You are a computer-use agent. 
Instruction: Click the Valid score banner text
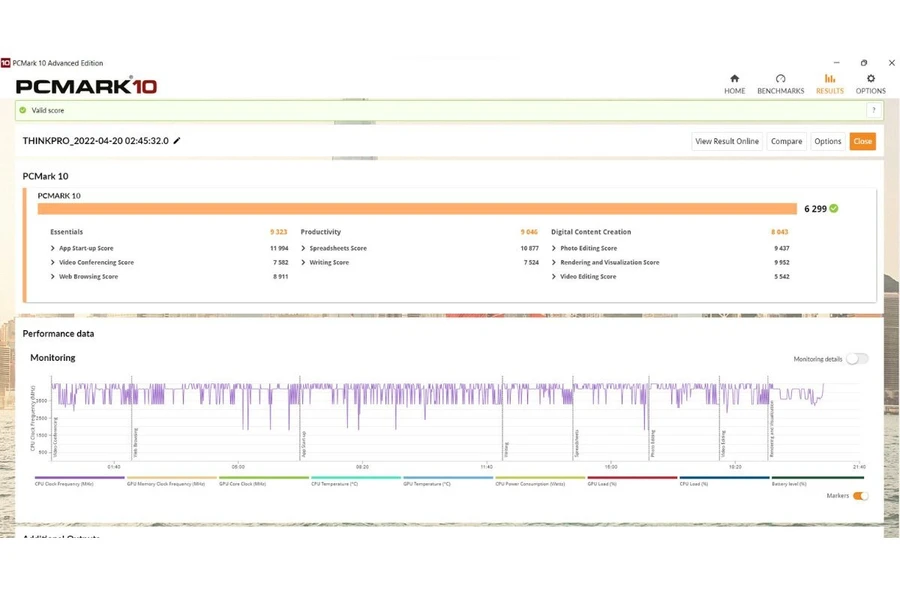coord(48,110)
